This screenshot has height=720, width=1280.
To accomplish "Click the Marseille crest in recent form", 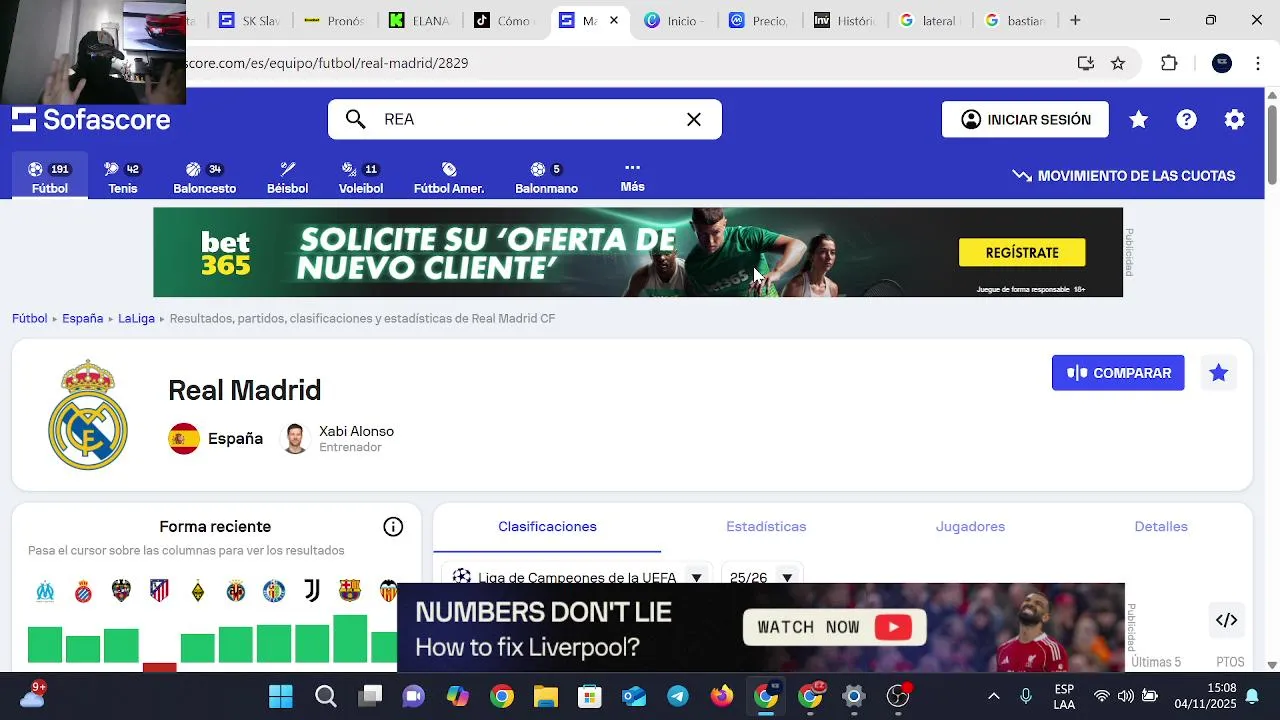I will pyautogui.click(x=45, y=591).
